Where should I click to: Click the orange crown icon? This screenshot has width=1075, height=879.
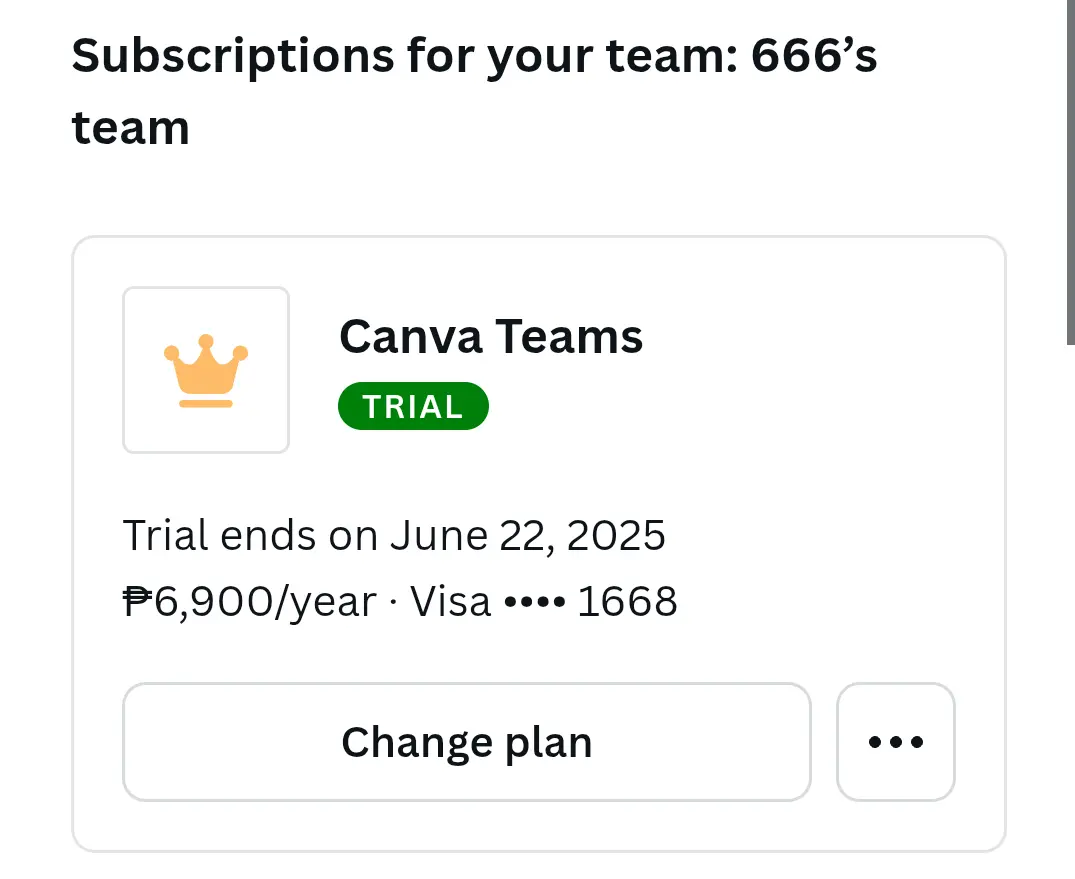[206, 371]
